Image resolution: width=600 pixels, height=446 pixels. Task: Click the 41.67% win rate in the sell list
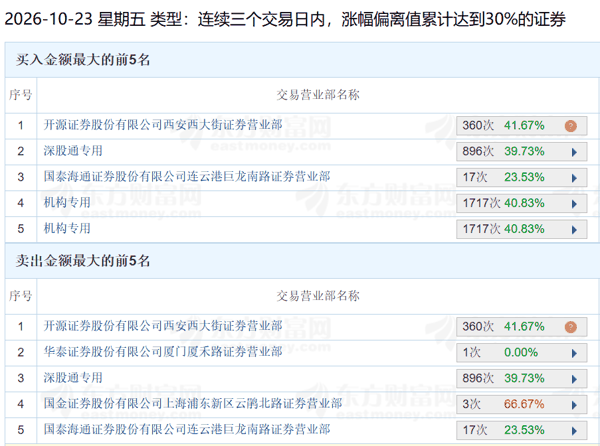coord(524,327)
